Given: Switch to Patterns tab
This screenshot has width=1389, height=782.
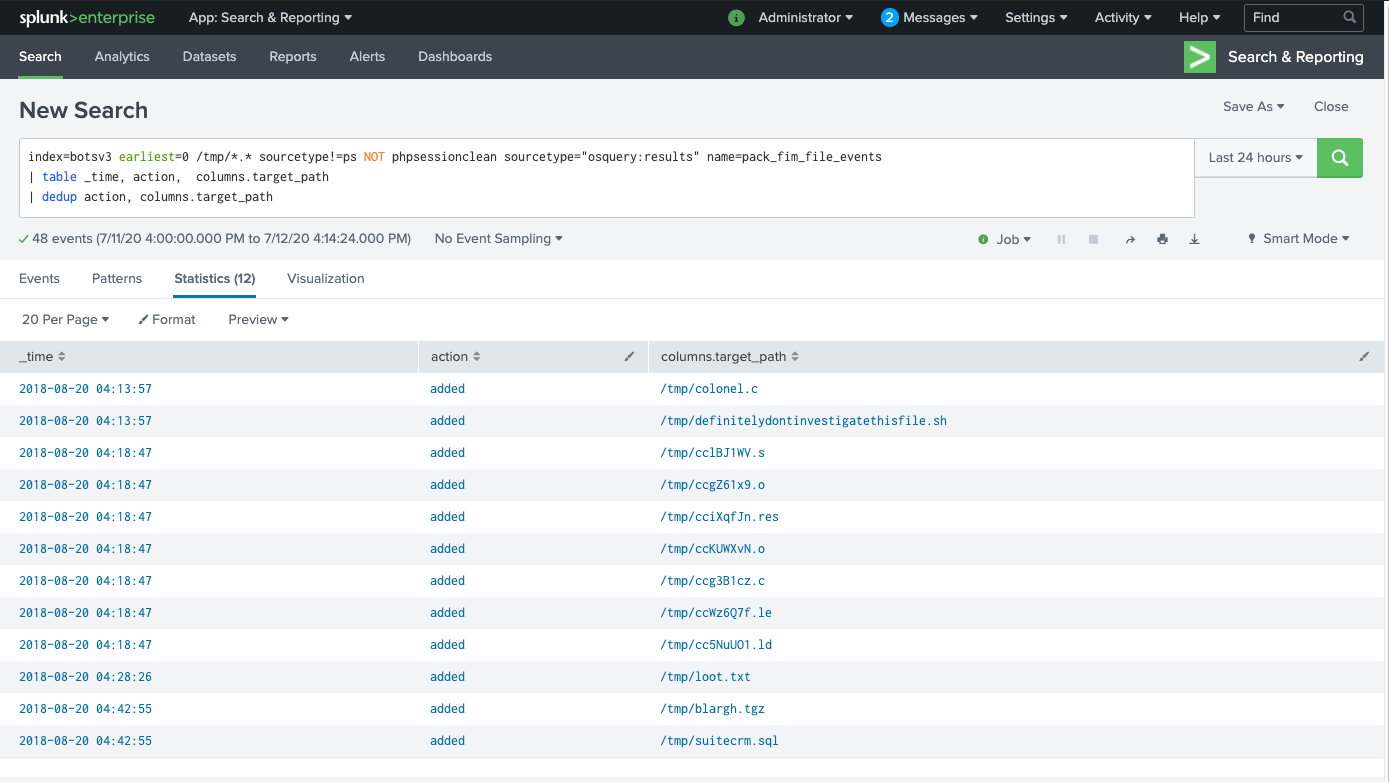Looking at the screenshot, I should coord(117,279).
